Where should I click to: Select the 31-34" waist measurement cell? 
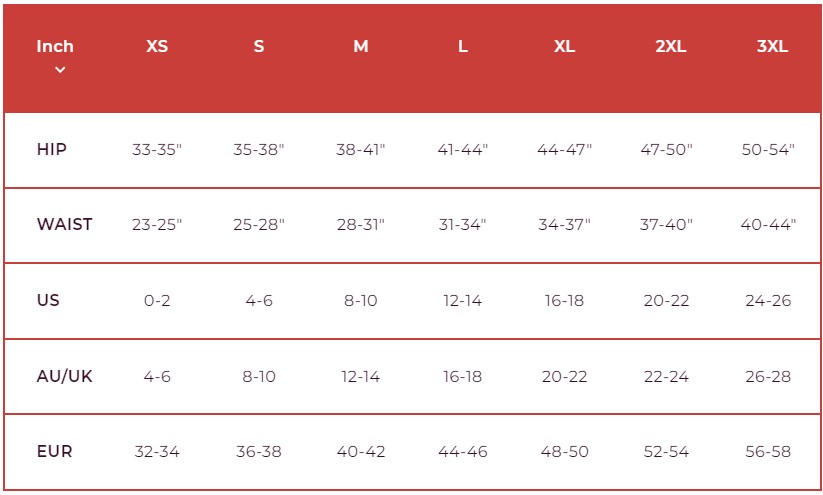(462, 225)
